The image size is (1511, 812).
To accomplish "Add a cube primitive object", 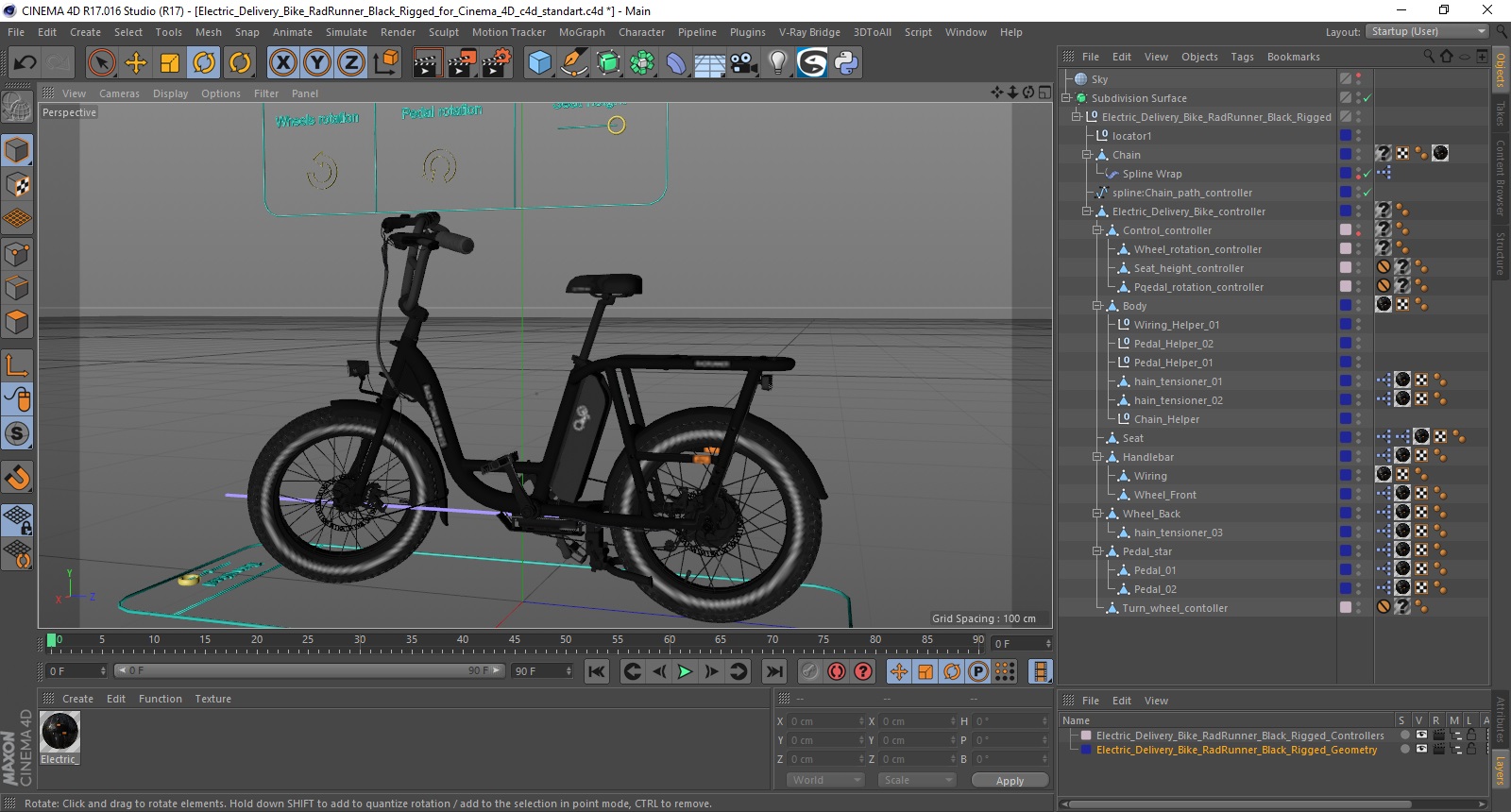I will pos(539,63).
